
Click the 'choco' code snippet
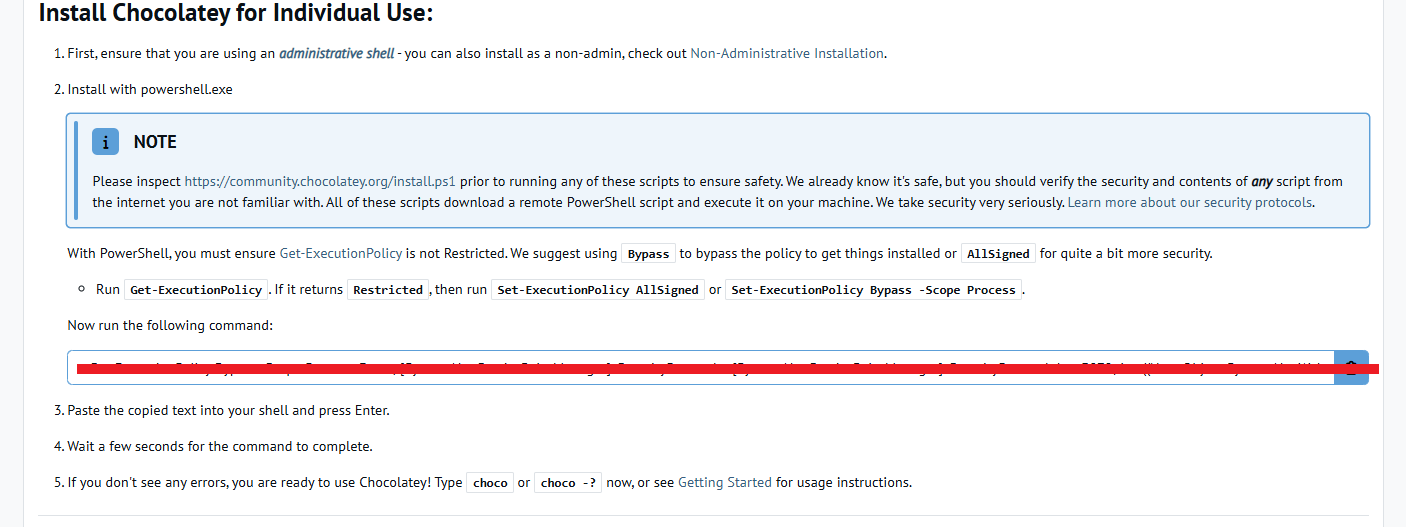490,482
